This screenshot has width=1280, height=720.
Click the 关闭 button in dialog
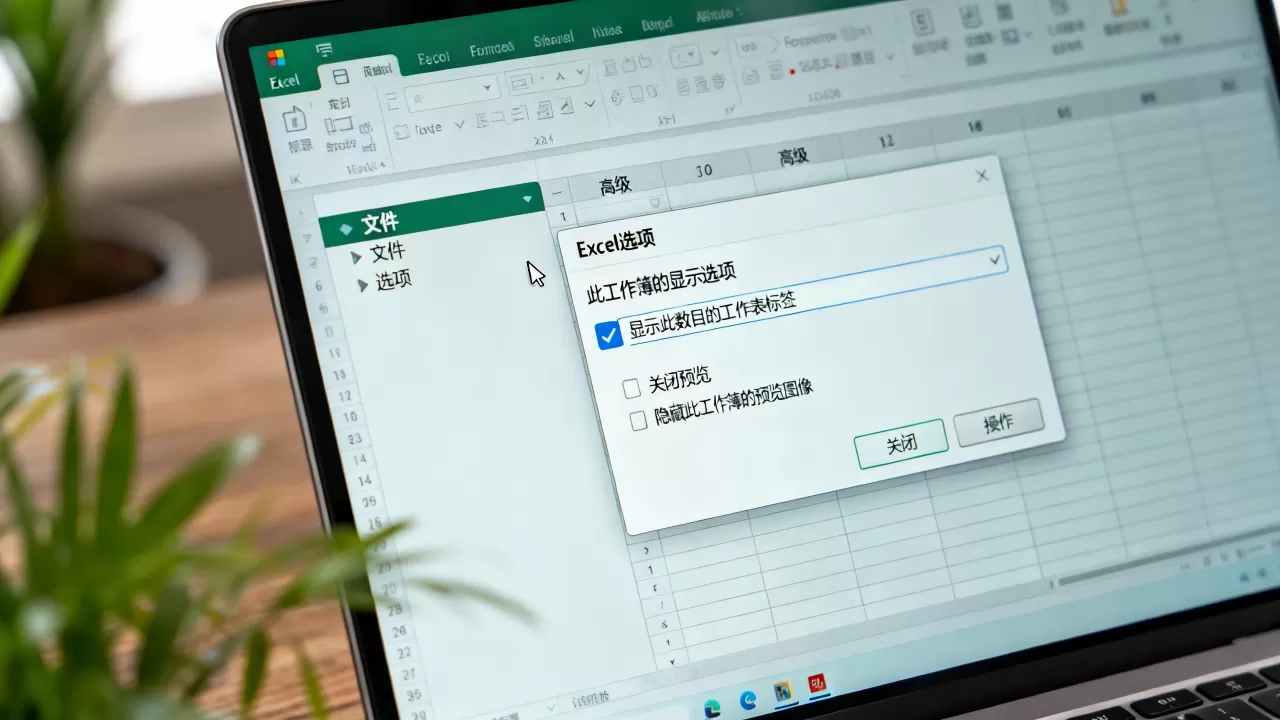tap(901, 443)
